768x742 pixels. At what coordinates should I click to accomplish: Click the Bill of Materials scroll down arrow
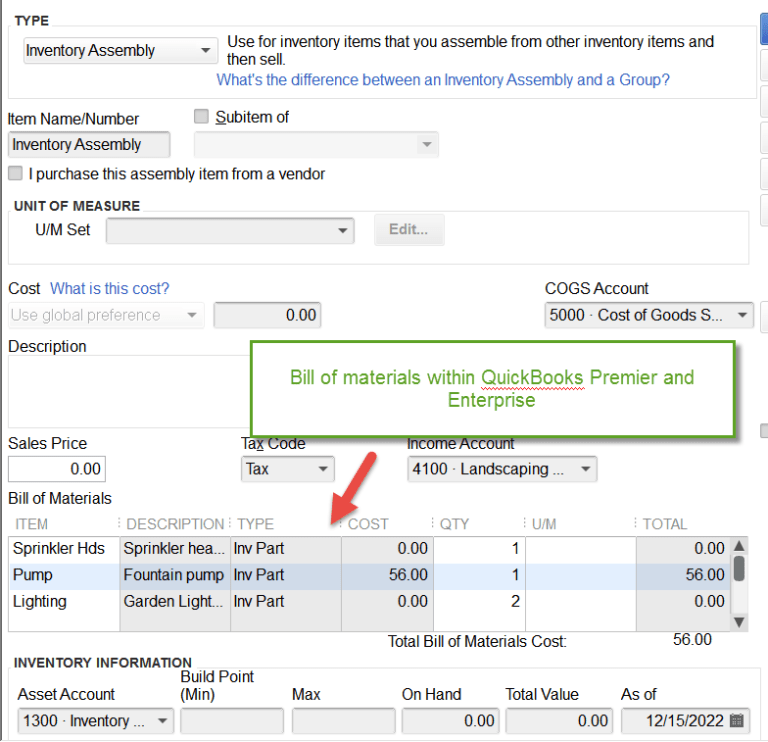739,622
